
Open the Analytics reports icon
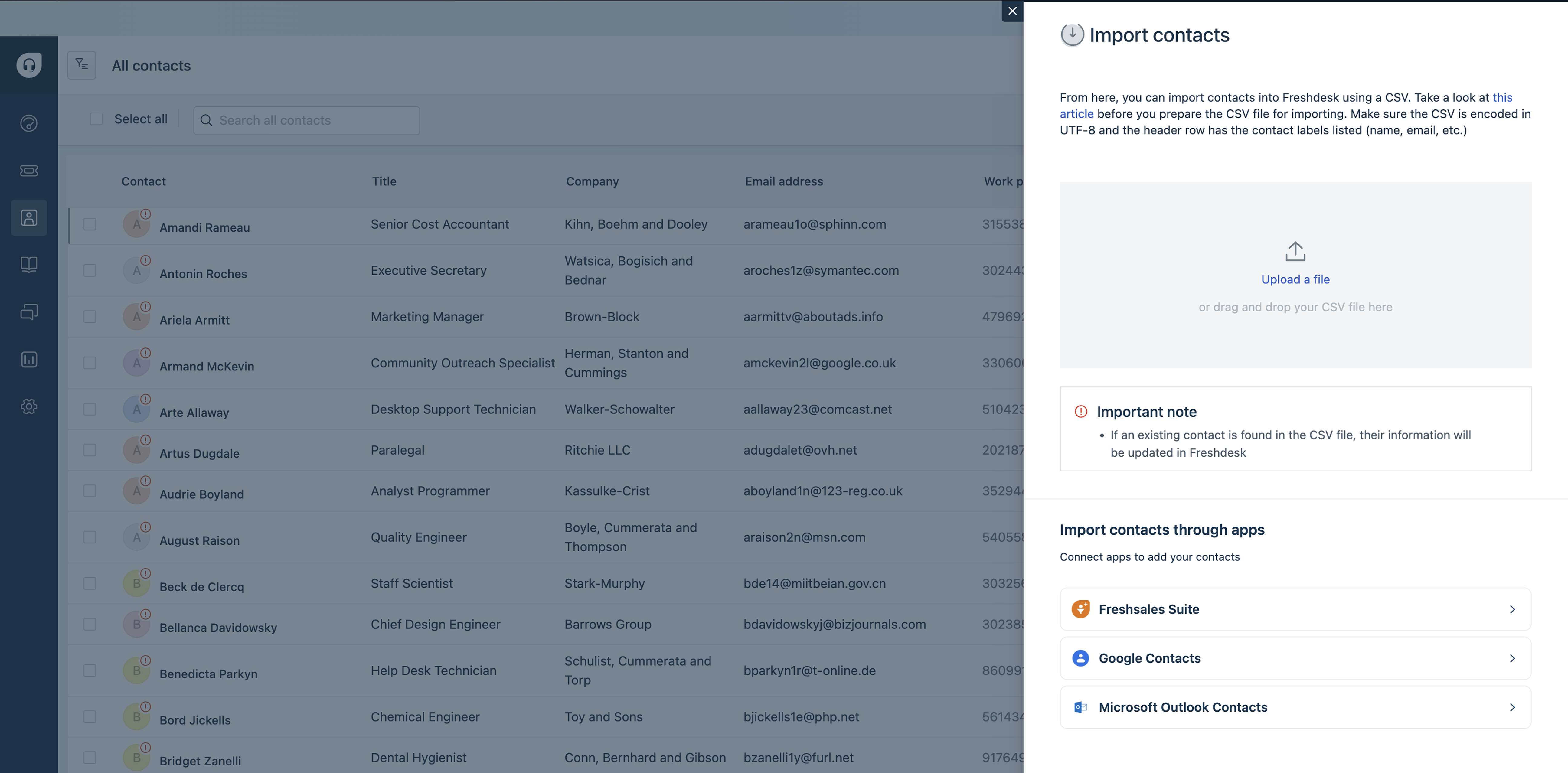29,359
